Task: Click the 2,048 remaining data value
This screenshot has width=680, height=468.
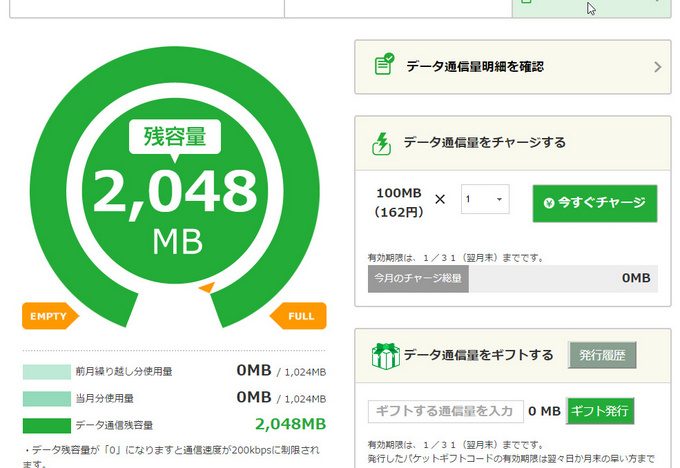Action: tap(175, 193)
